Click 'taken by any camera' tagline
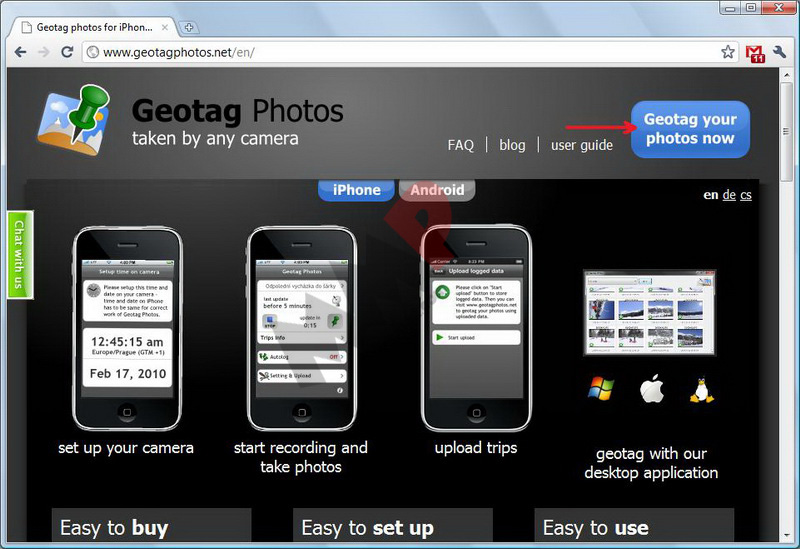800x549 pixels. [215, 139]
